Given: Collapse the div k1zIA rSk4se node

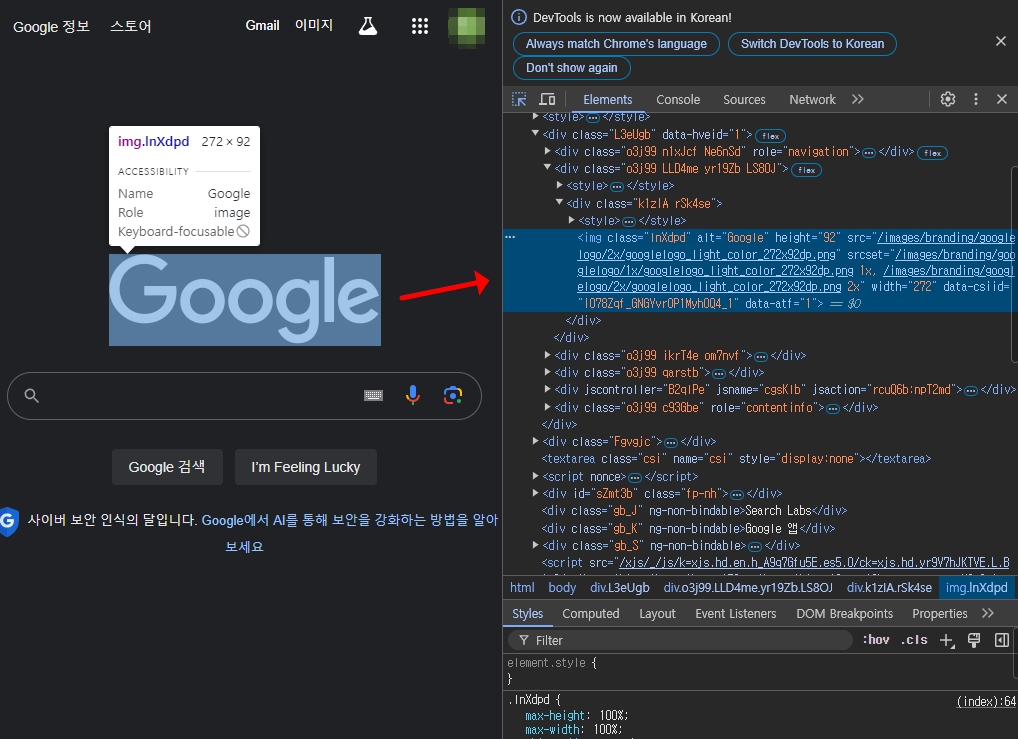Looking at the screenshot, I should (x=559, y=203).
